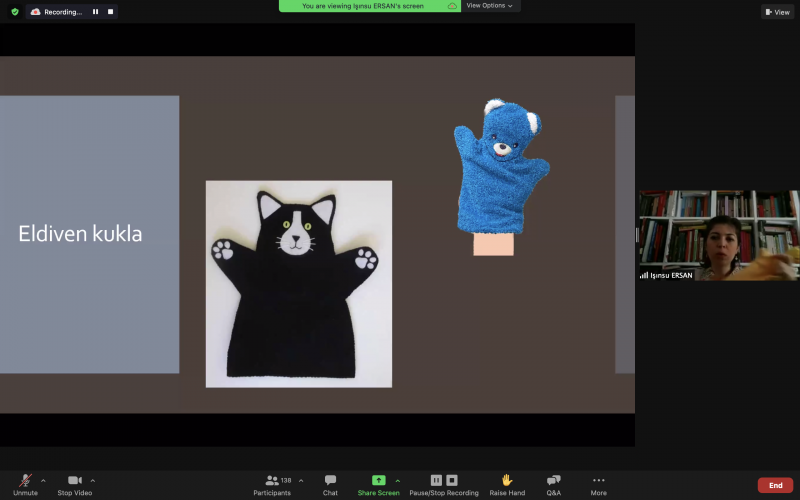Open video options arrow beside Stop Video
Screen dimensions: 800x500
pyautogui.click(x=93, y=480)
